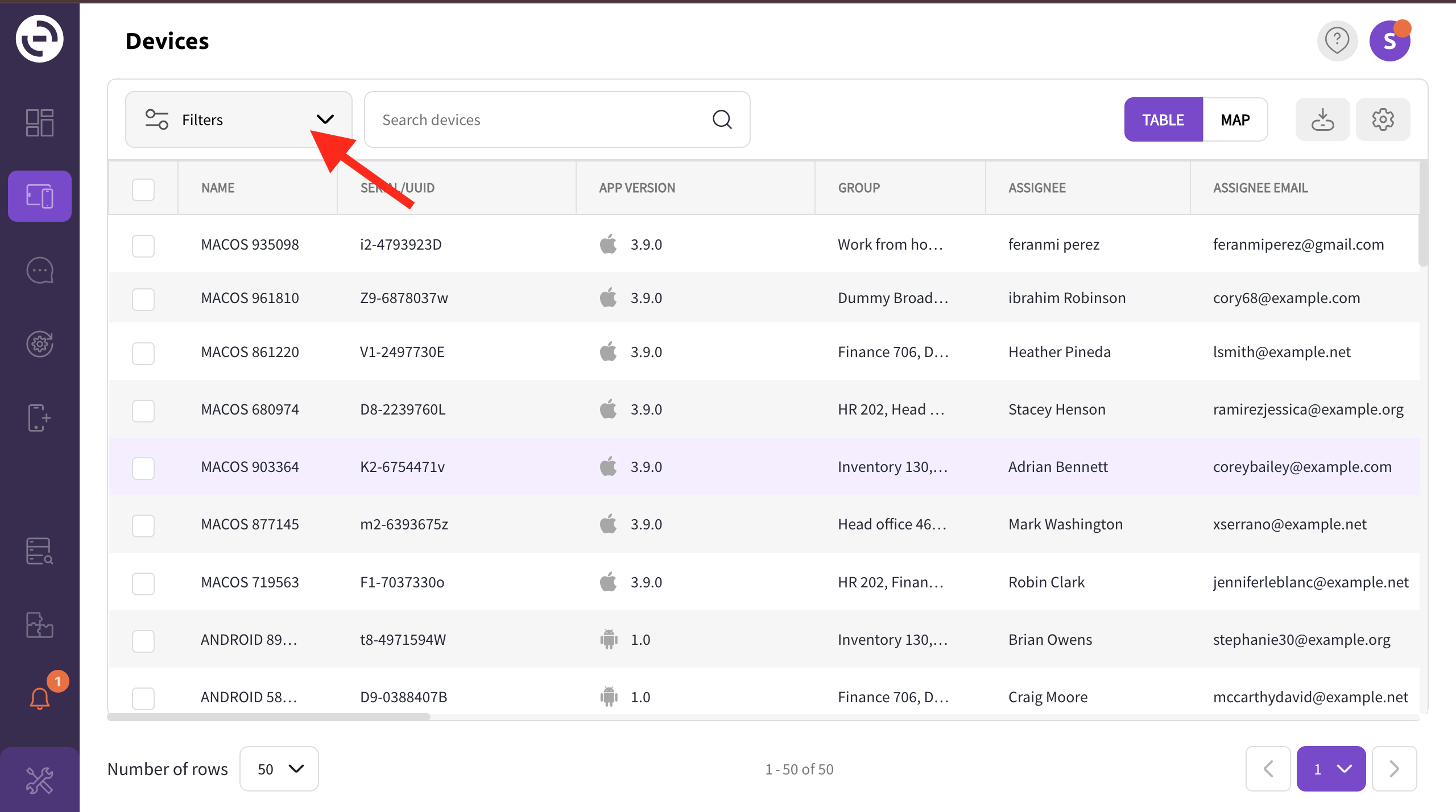
Task: Open device MACOS 680974
Action: click(250, 409)
